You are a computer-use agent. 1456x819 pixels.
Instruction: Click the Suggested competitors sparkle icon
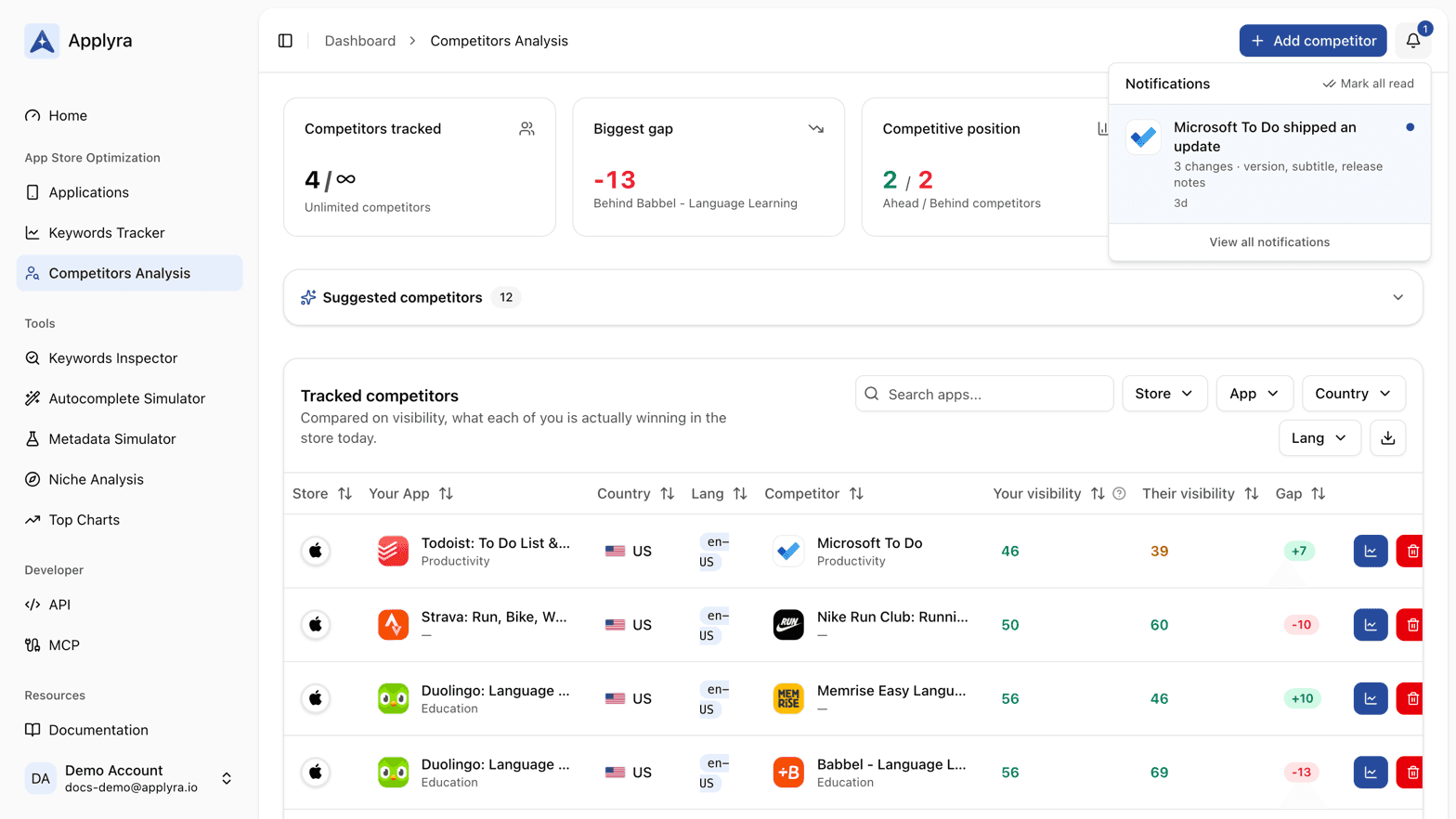click(308, 298)
